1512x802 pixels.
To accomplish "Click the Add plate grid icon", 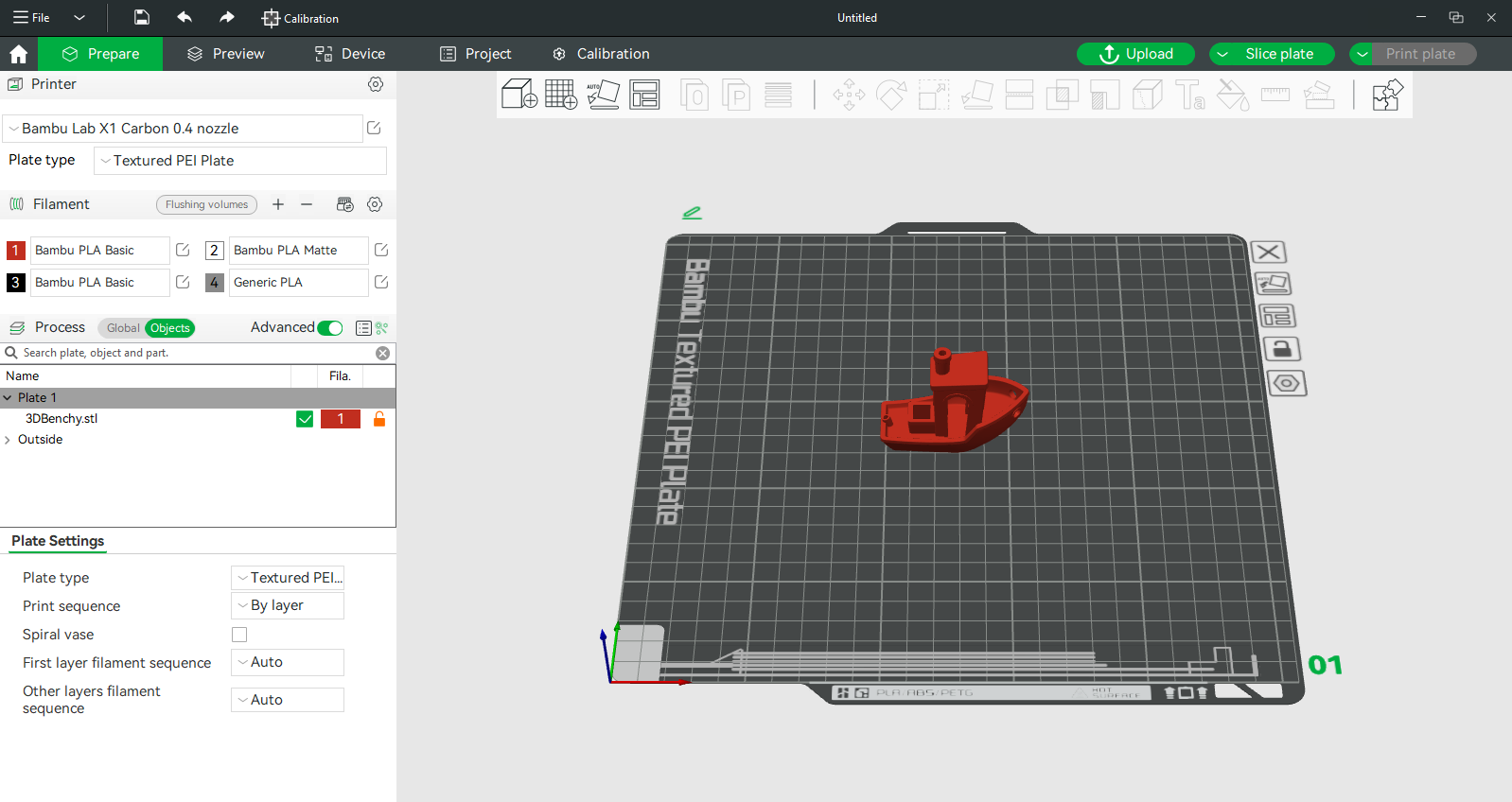I will pyautogui.click(x=561, y=95).
